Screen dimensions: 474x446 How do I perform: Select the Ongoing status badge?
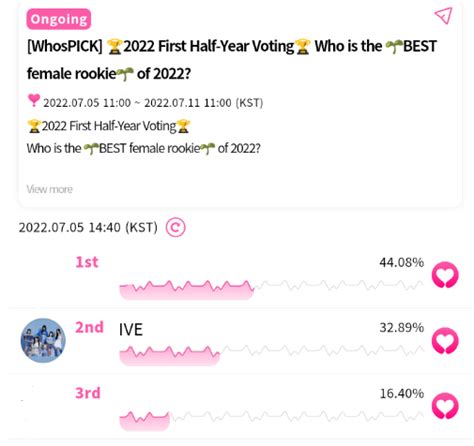point(59,19)
